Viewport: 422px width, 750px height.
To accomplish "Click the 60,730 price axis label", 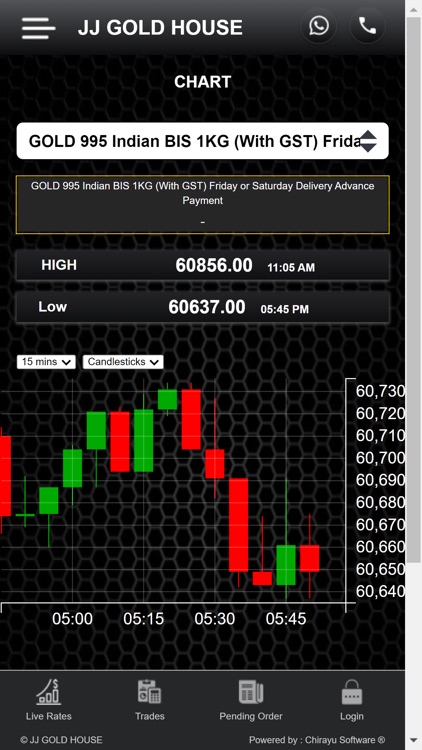I will point(380,391).
